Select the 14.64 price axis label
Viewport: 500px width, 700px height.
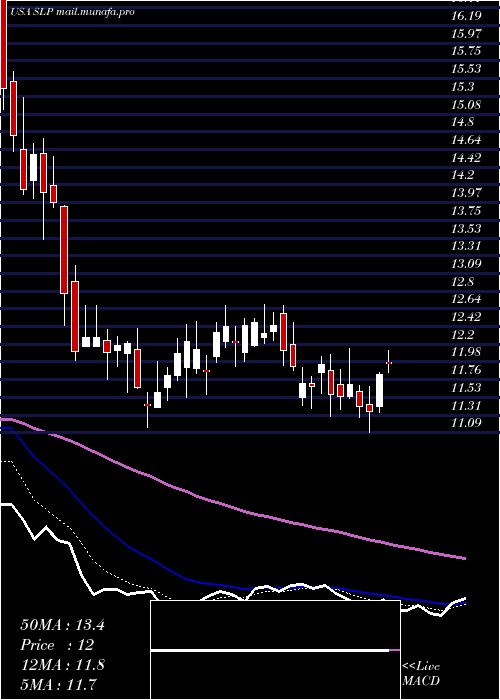[x=466, y=140]
